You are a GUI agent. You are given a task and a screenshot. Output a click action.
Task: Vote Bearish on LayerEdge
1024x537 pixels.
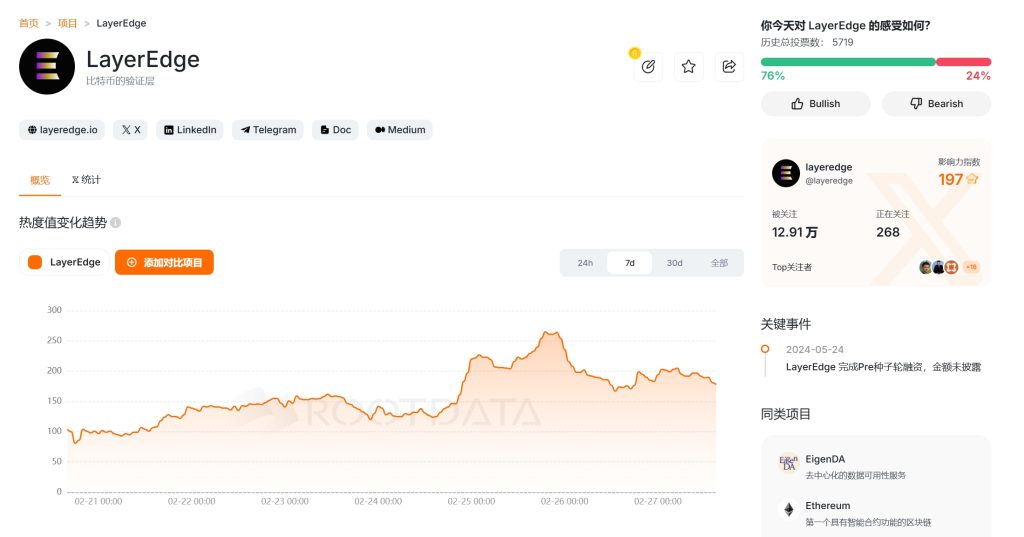pos(936,104)
